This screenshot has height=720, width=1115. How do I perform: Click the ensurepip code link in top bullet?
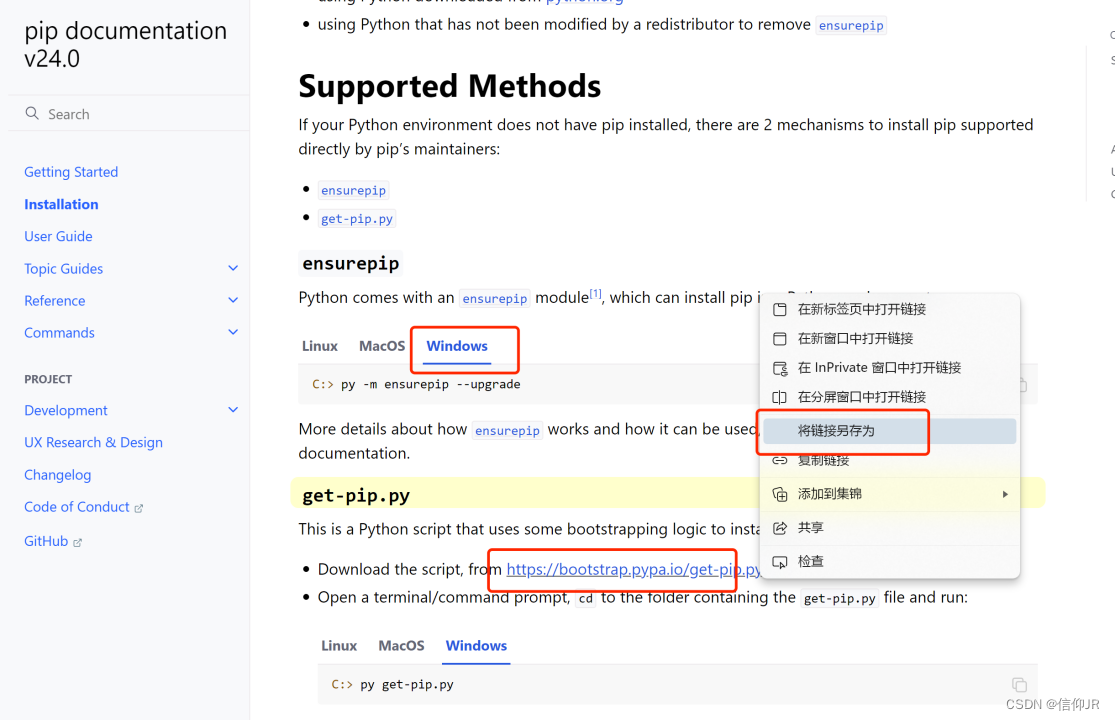851,26
